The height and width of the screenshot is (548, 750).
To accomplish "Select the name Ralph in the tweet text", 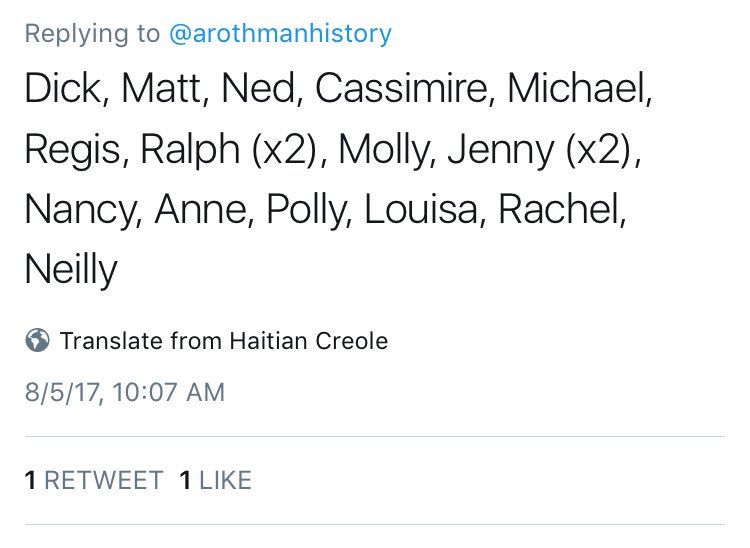I will [x=190, y=150].
